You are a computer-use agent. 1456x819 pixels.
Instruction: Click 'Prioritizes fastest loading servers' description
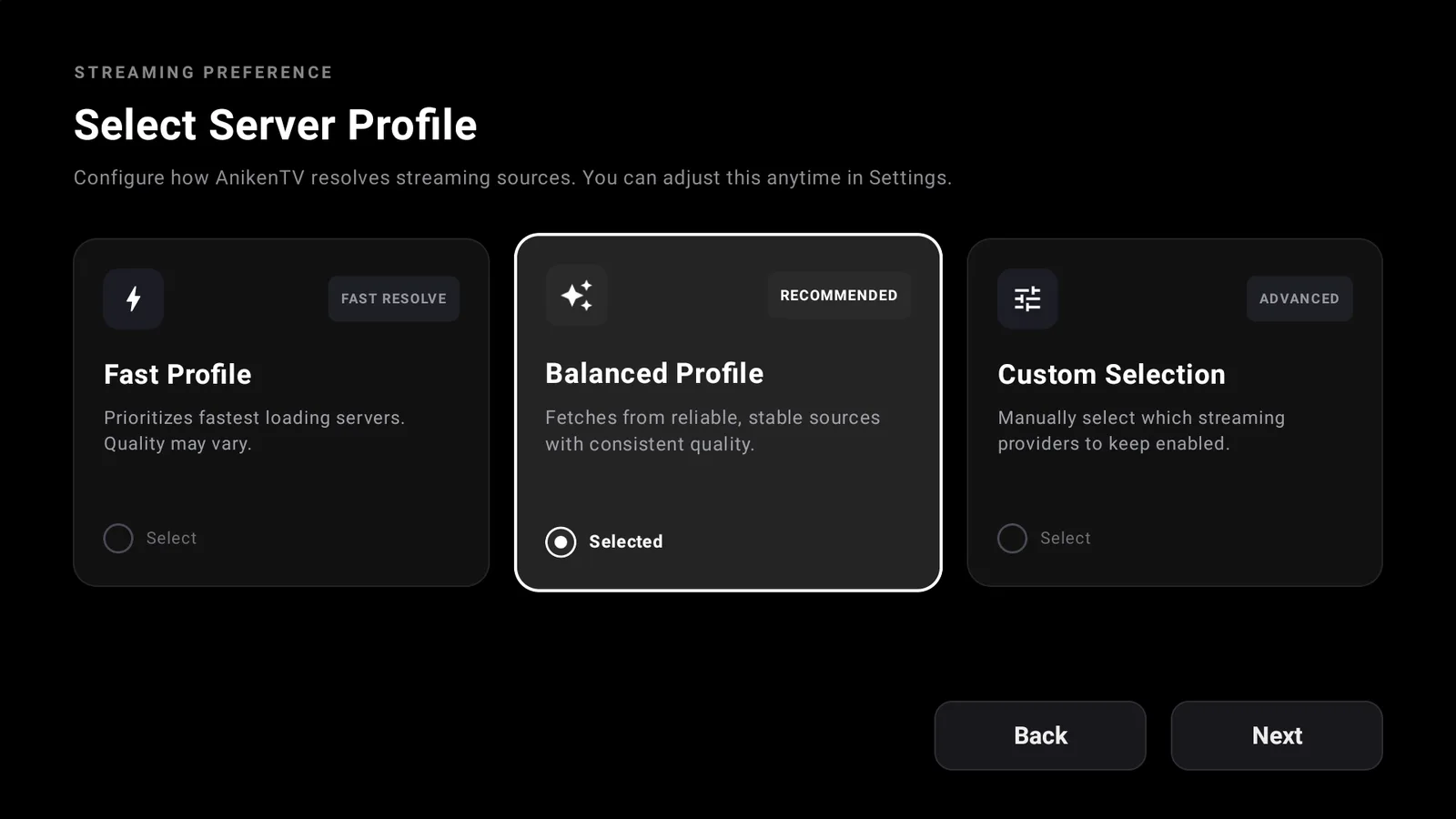tap(254, 430)
